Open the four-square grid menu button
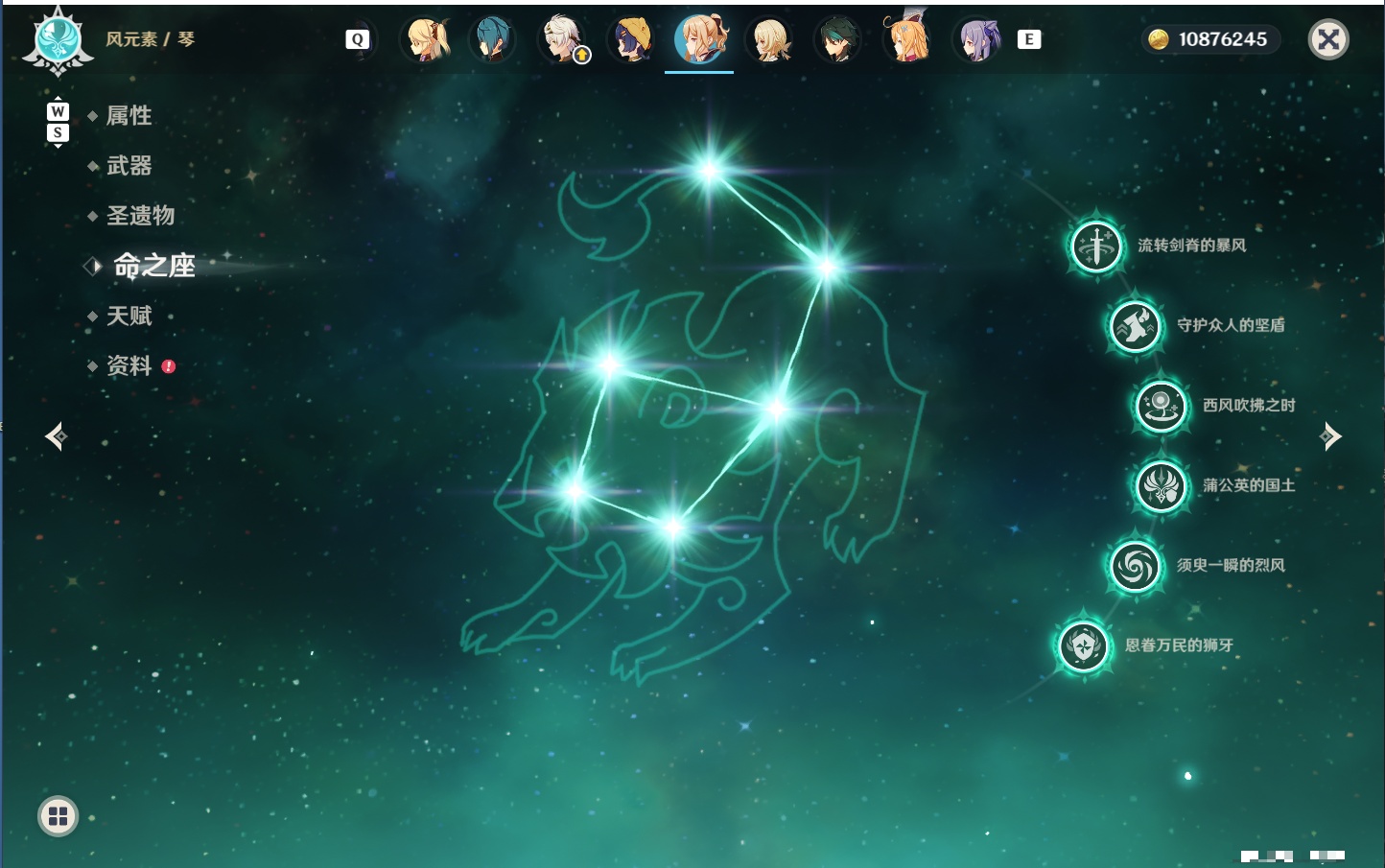1385x868 pixels. 58,816
